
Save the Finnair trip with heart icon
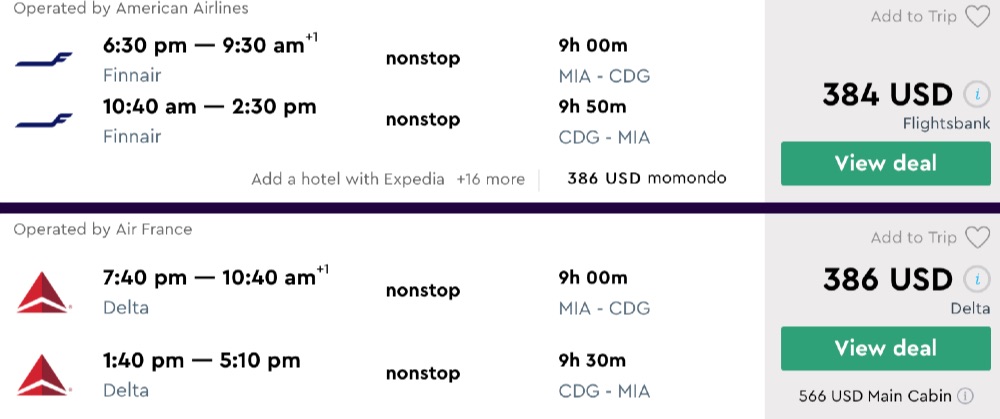click(976, 16)
